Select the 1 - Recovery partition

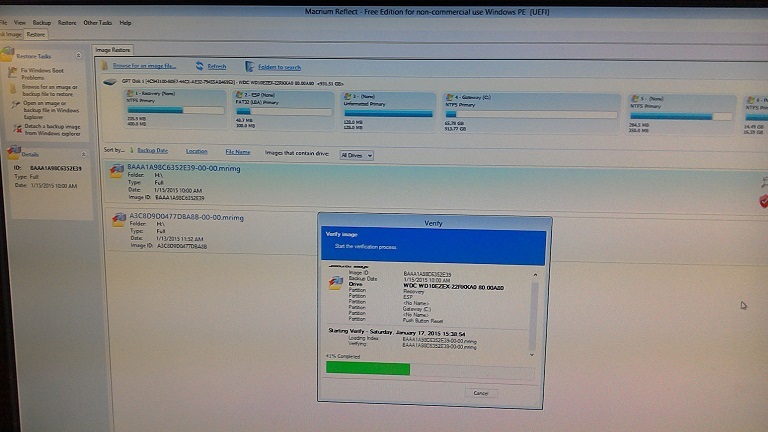[175, 108]
